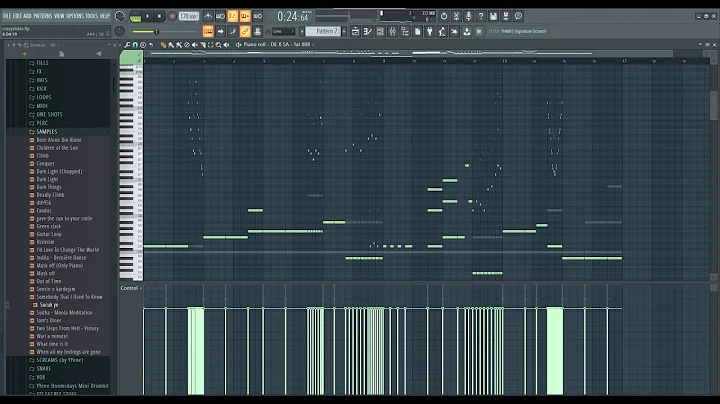Viewport: 720px width, 404px height.
Task: Toggle the highlighted blend recording button
Action: point(245,16)
